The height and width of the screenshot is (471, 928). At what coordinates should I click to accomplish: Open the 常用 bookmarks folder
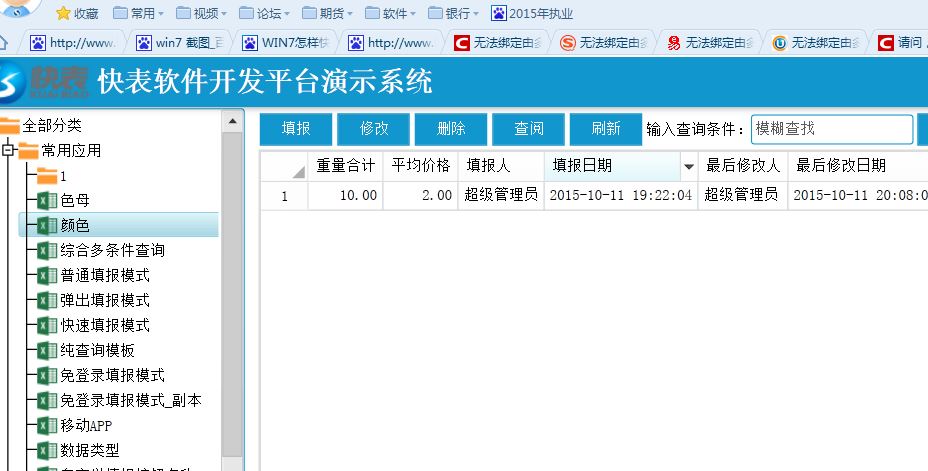138,13
